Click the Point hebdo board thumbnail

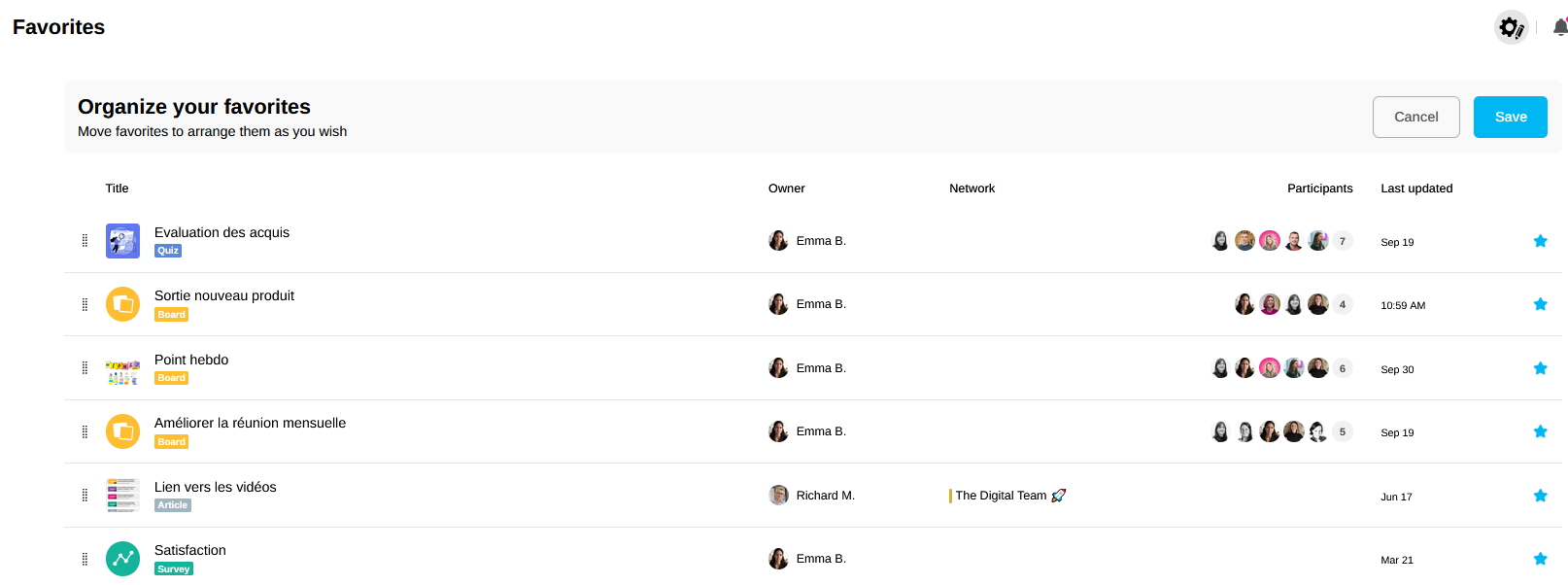(122, 368)
